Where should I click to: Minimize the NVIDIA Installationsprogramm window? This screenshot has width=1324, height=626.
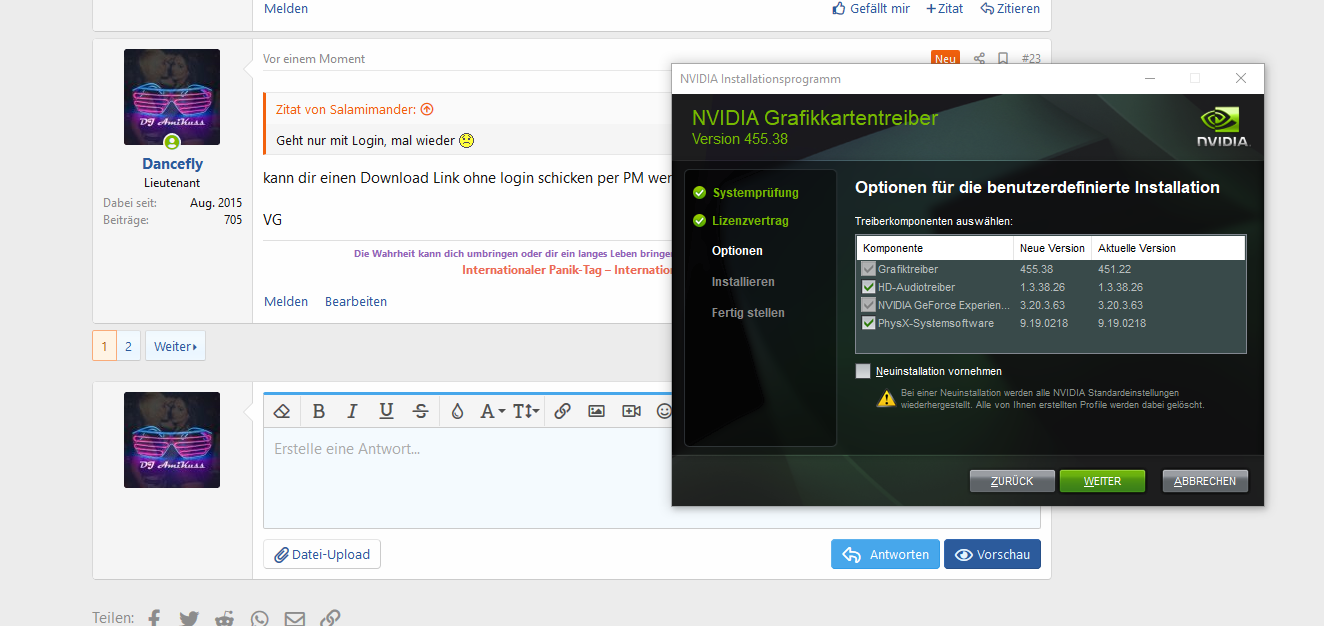[1148, 78]
